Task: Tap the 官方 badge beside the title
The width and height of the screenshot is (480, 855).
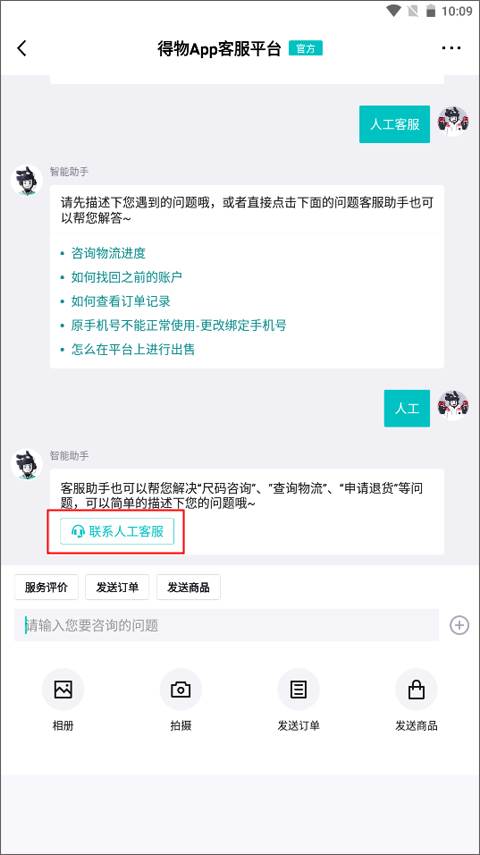Action: [x=305, y=49]
